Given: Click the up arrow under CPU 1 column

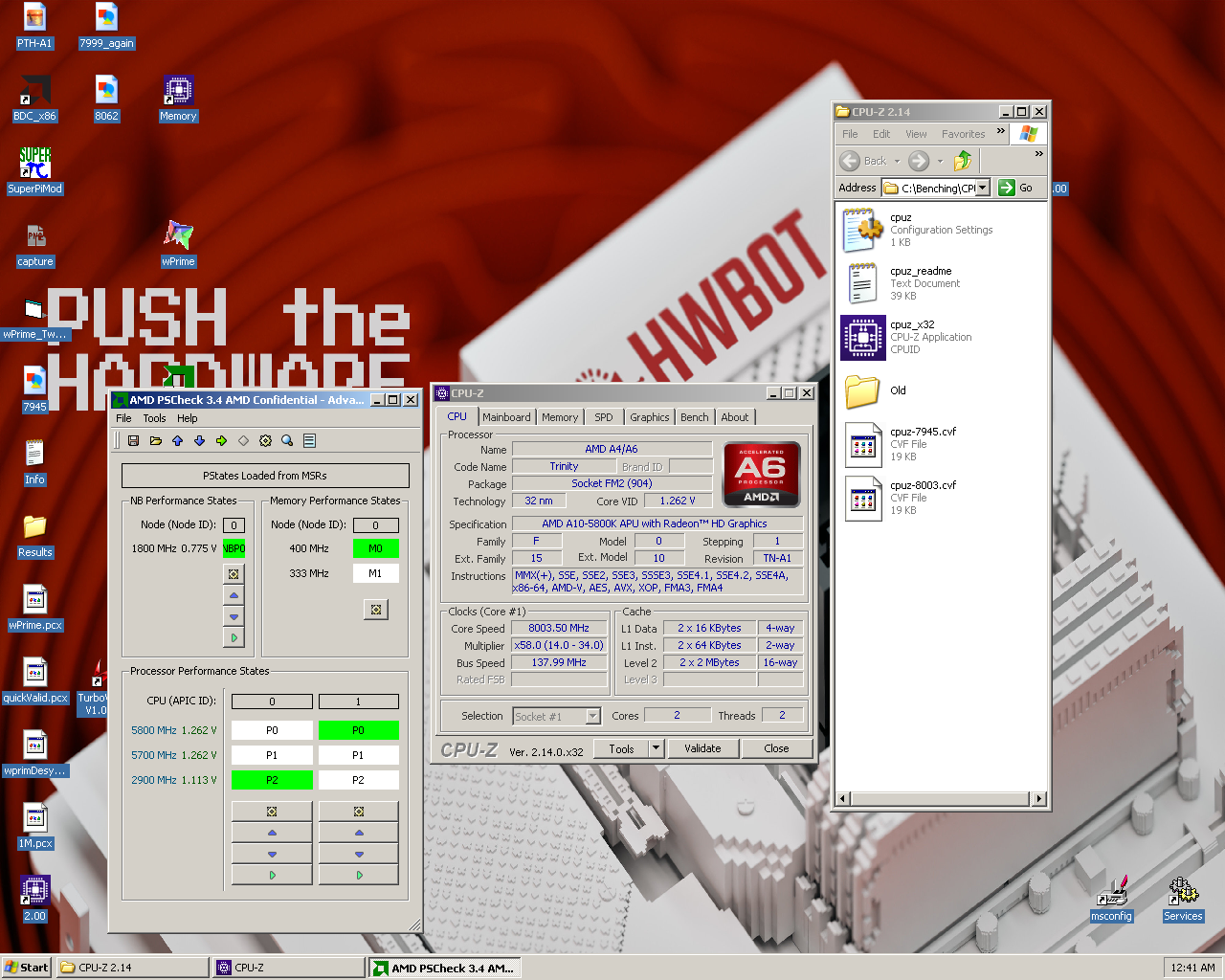Looking at the screenshot, I should coord(359,833).
